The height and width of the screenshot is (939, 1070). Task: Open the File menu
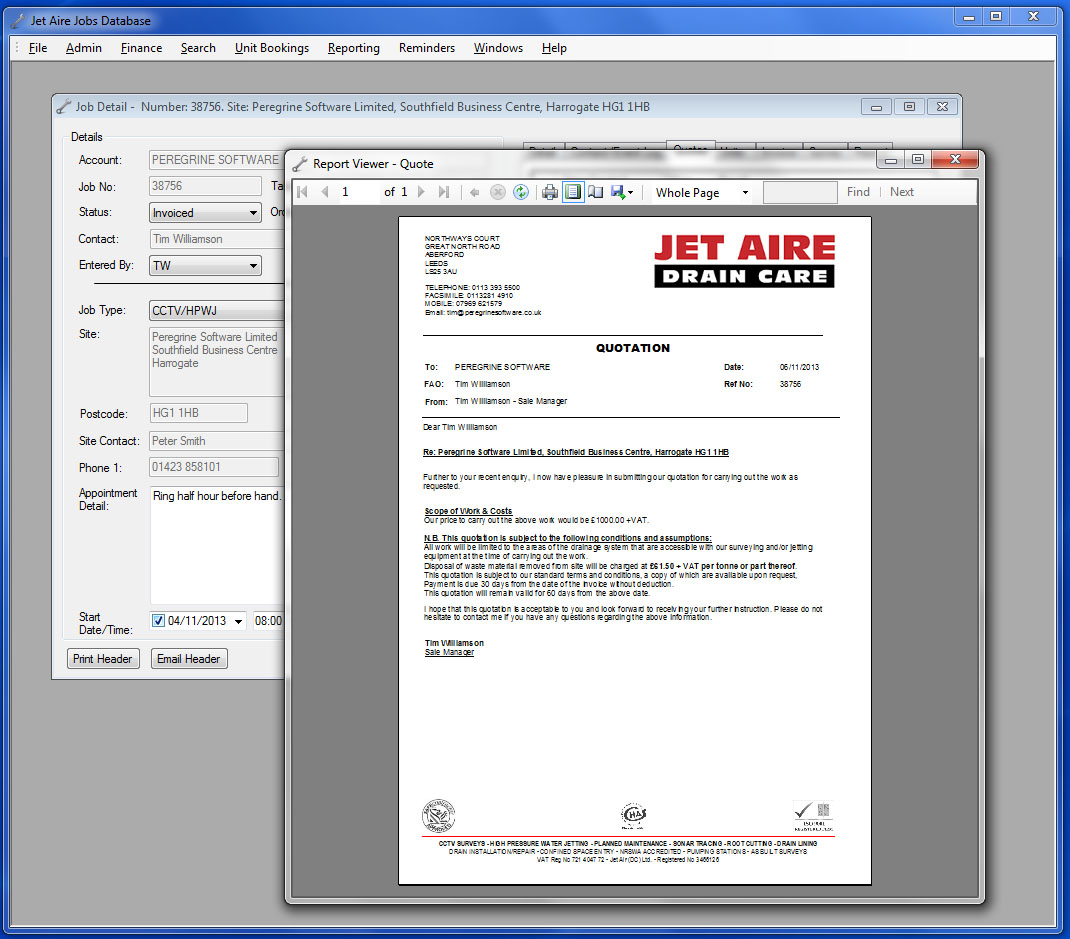[38, 48]
